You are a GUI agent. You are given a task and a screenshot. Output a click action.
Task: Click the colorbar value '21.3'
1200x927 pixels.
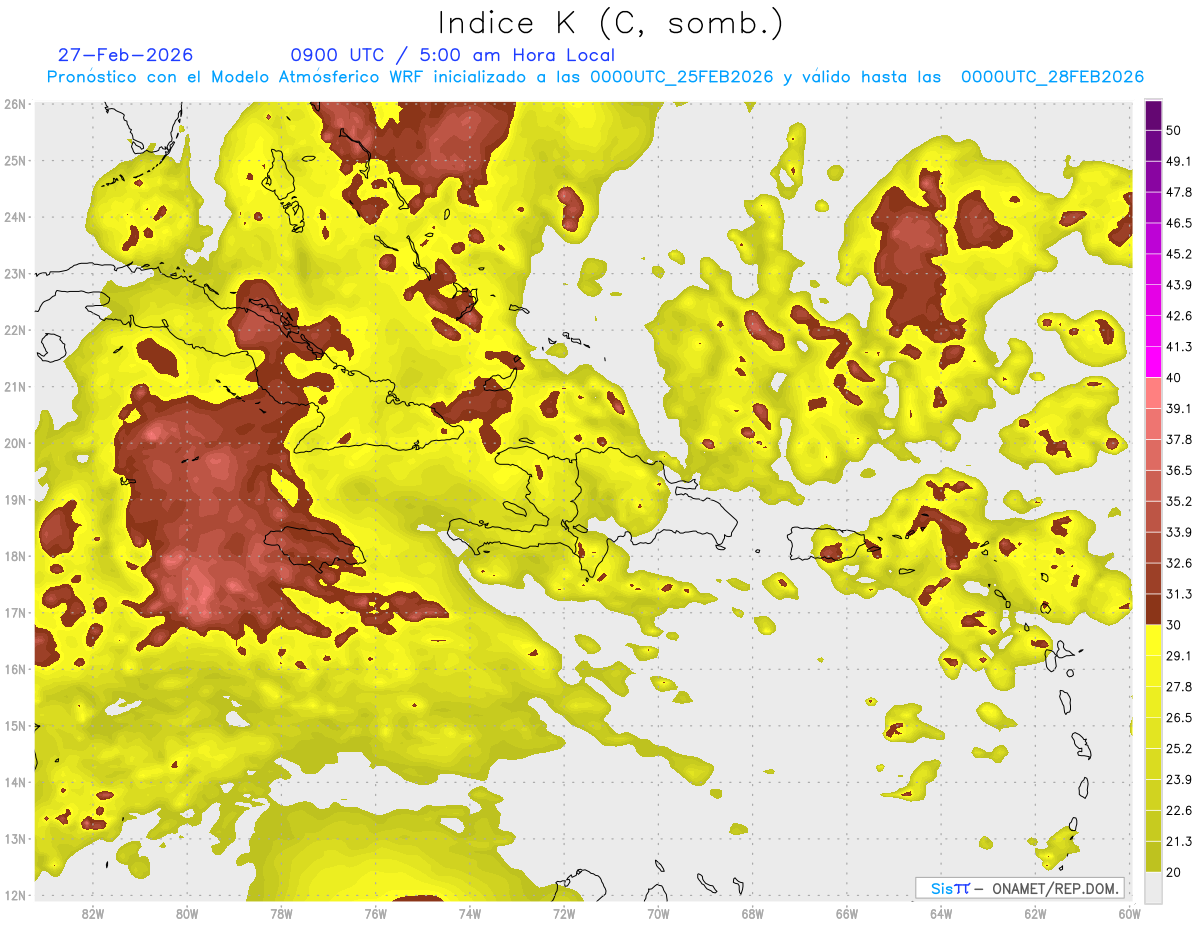pyautogui.click(x=1178, y=841)
